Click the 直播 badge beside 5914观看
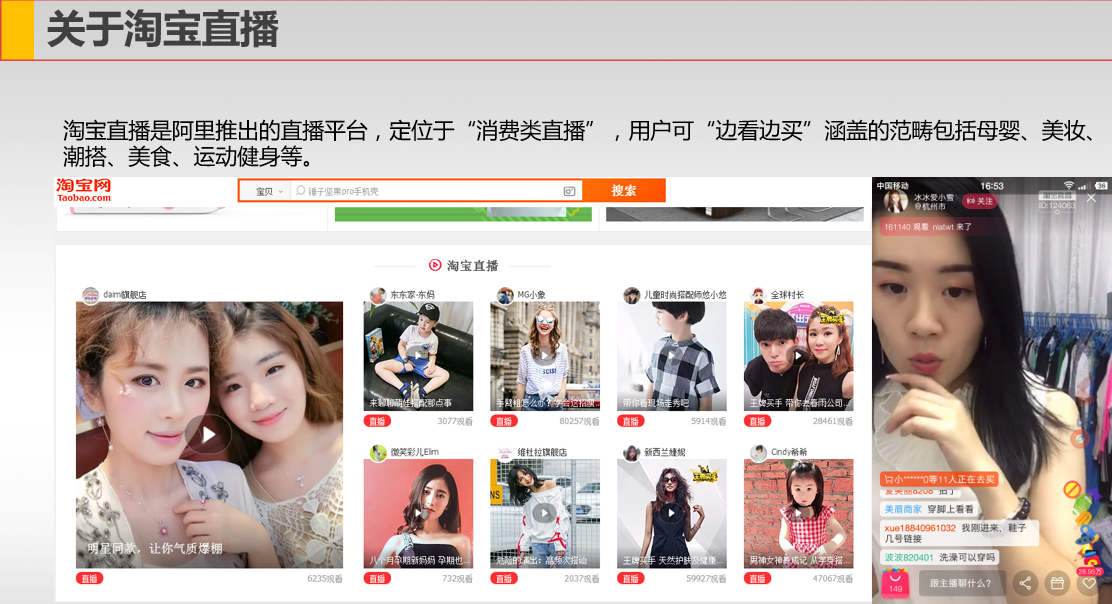Image resolution: width=1112 pixels, height=604 pixels. tap(630, 421)
